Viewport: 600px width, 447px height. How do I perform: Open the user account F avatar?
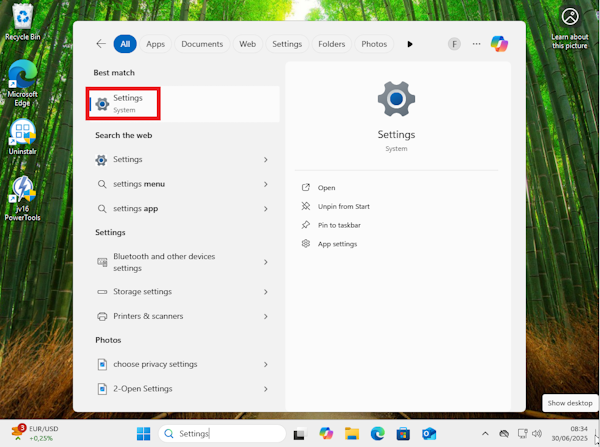coord(454,44)
